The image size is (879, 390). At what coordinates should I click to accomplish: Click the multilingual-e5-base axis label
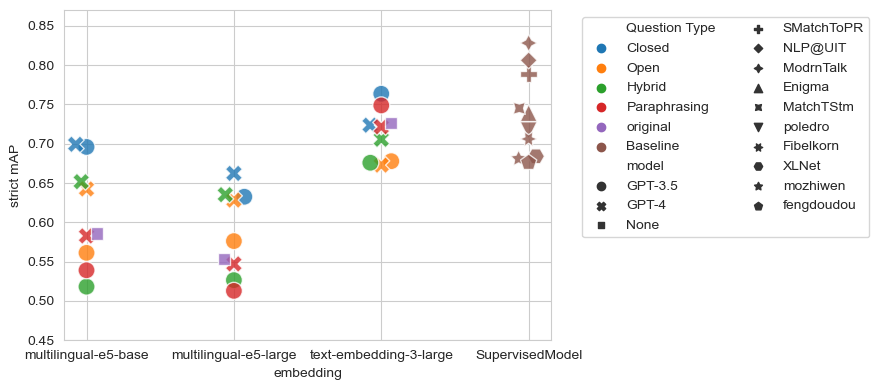pos(87,355)
